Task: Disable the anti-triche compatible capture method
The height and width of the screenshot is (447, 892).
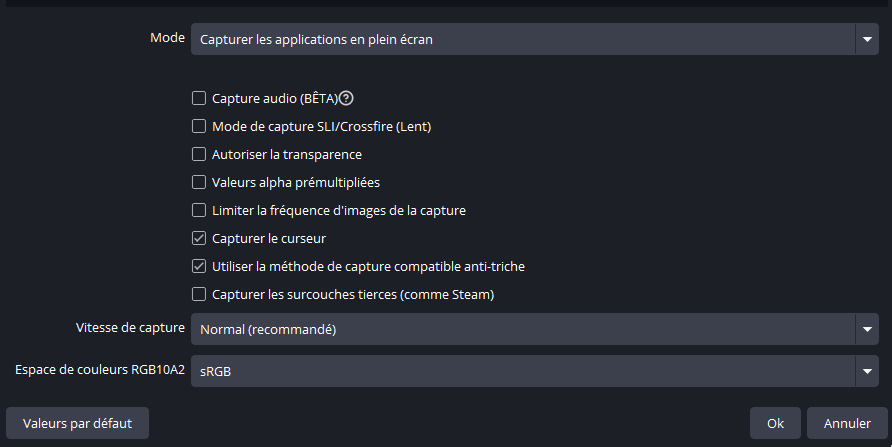Action: pyautogui.click(x=199, y=267)
